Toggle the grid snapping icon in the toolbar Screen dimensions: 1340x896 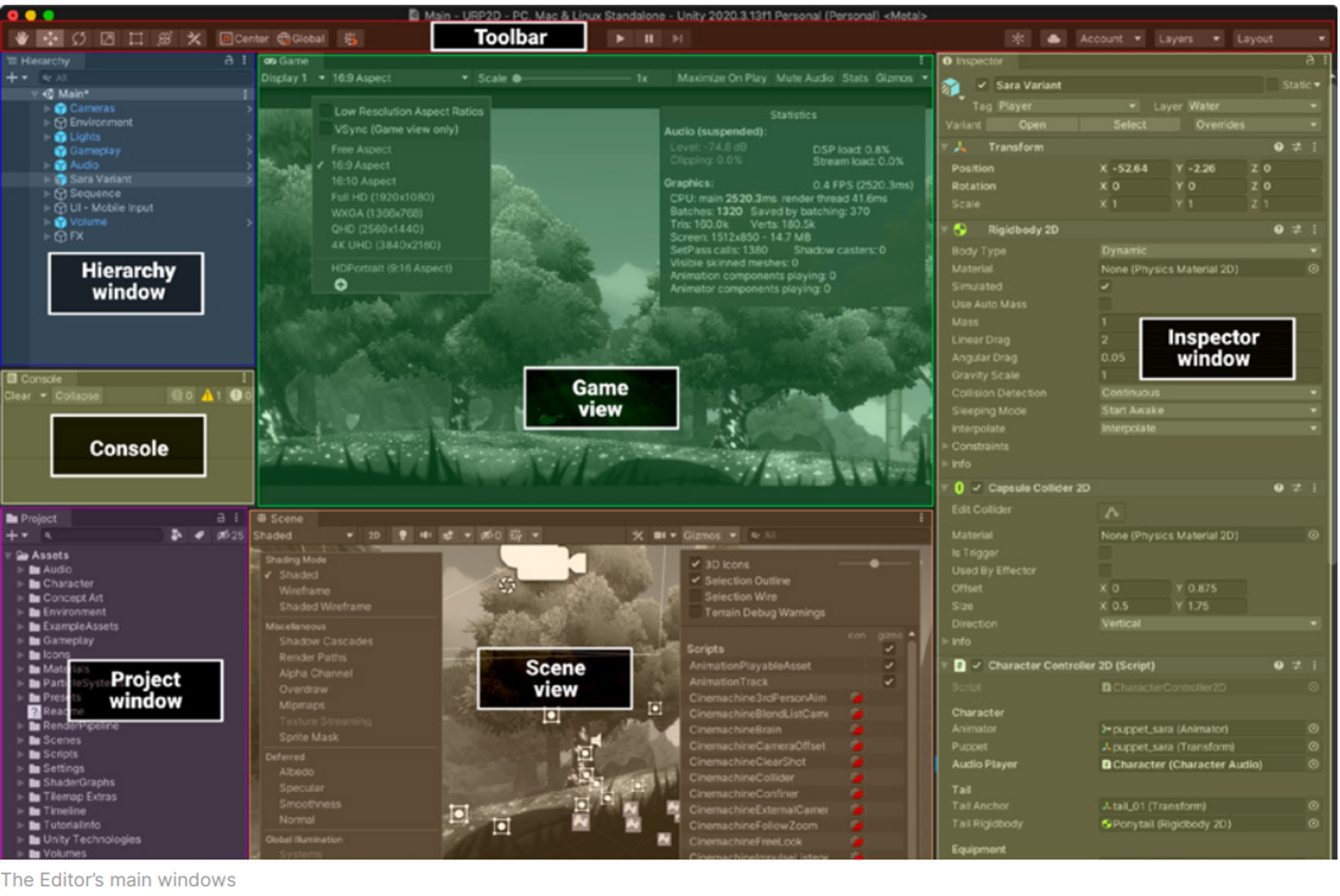[351, 38]
